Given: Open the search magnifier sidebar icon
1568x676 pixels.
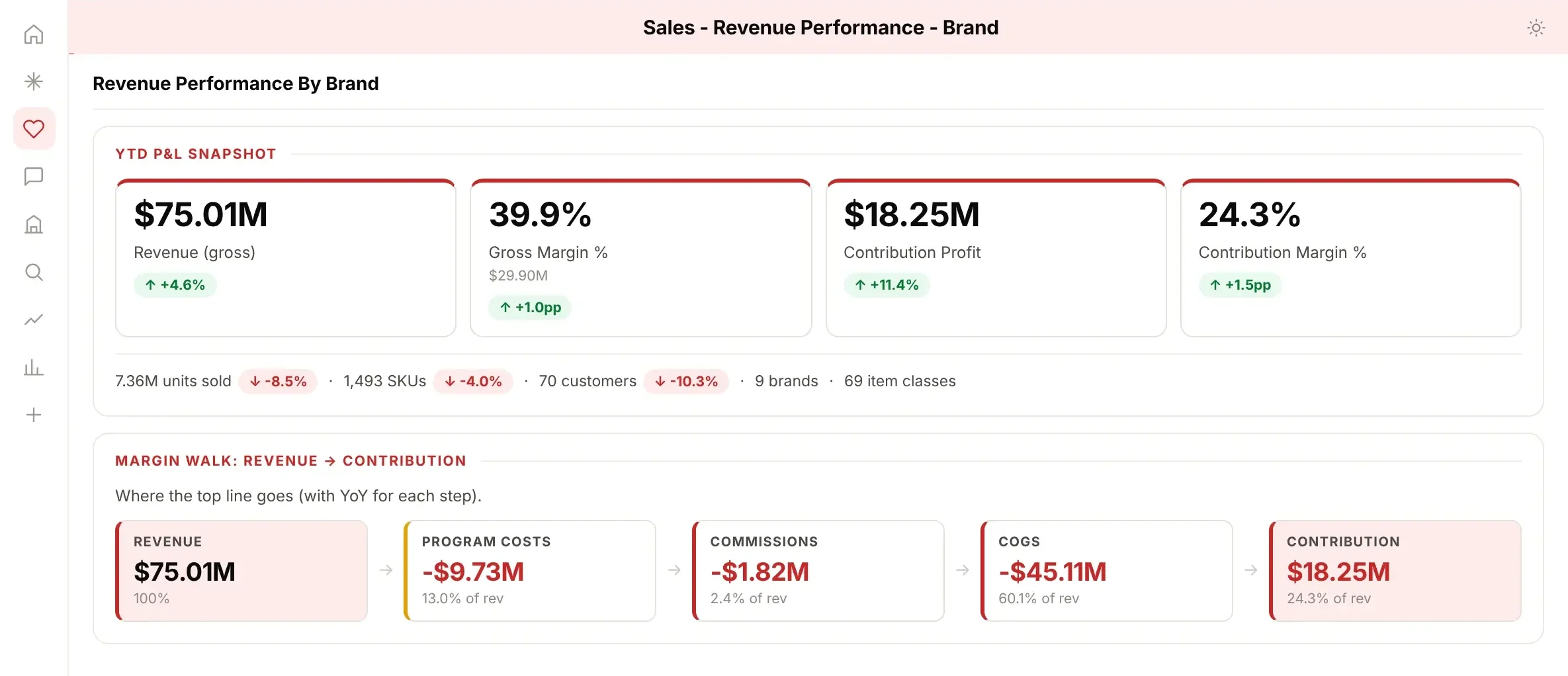Looking at the screenshot, I should 34,272.
